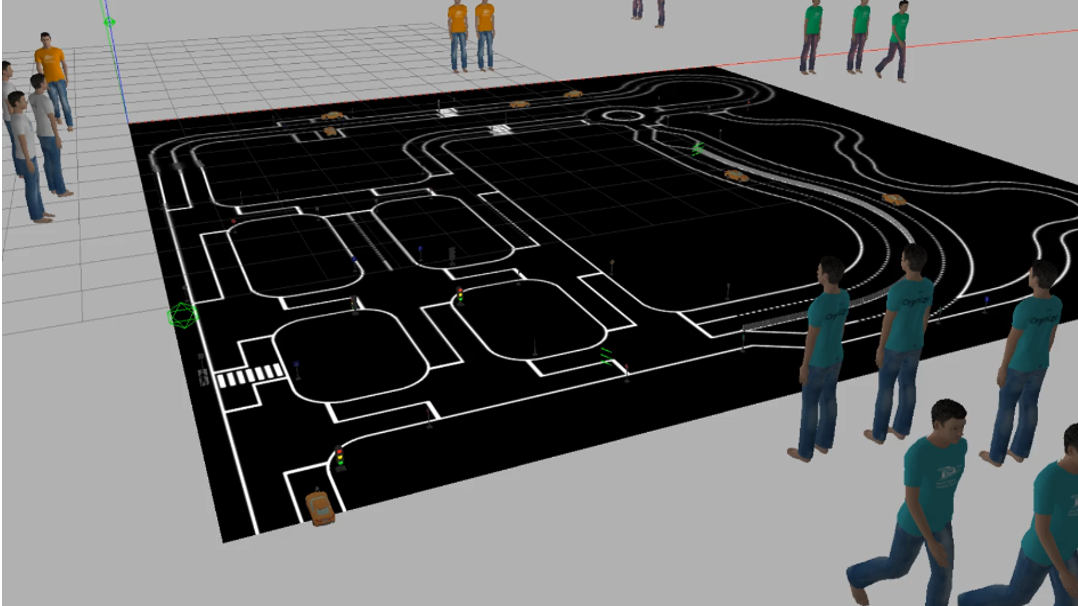Select the large zebra crosswalk on the track's left side
The width and height of the screenshot is (1078, 606).
pyautogui.click(x=250, y=376)
